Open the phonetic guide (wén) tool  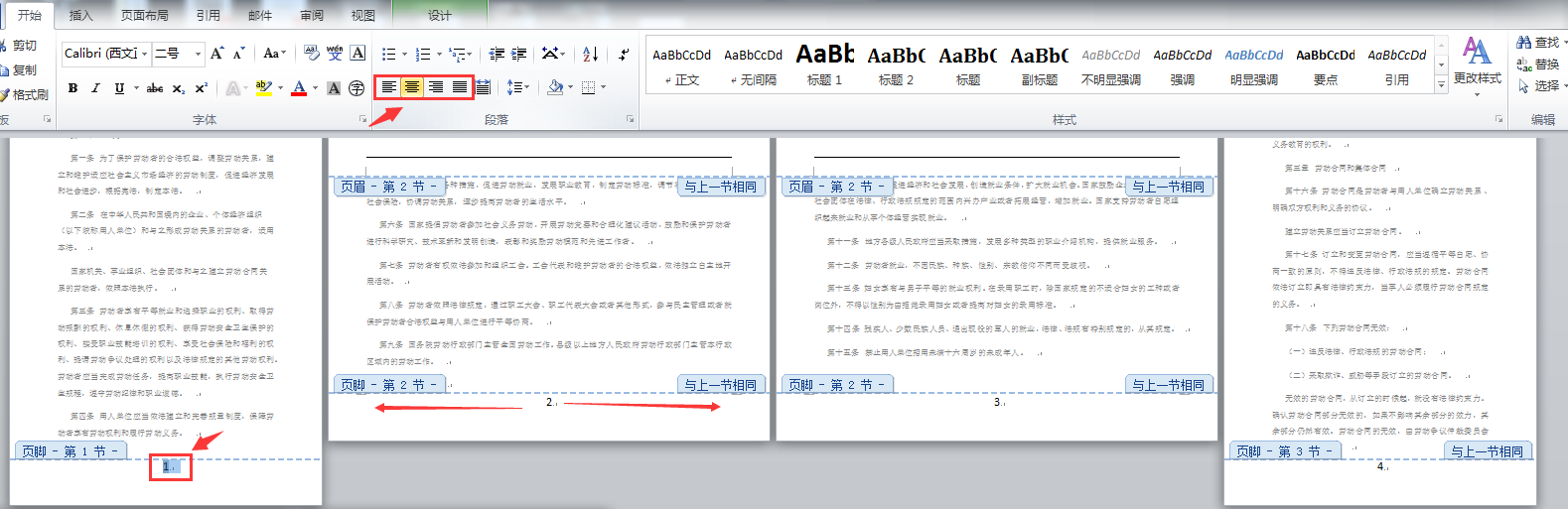[x=335, y=54]
